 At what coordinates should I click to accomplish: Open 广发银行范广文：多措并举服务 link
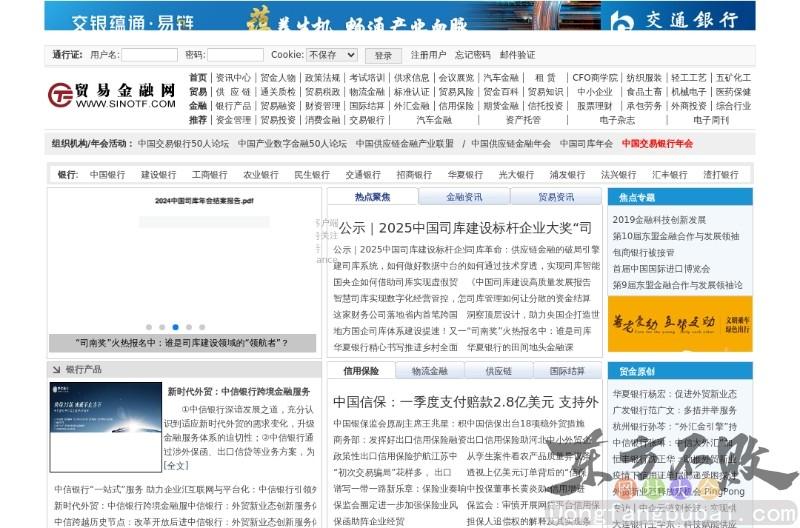[674, 411]
